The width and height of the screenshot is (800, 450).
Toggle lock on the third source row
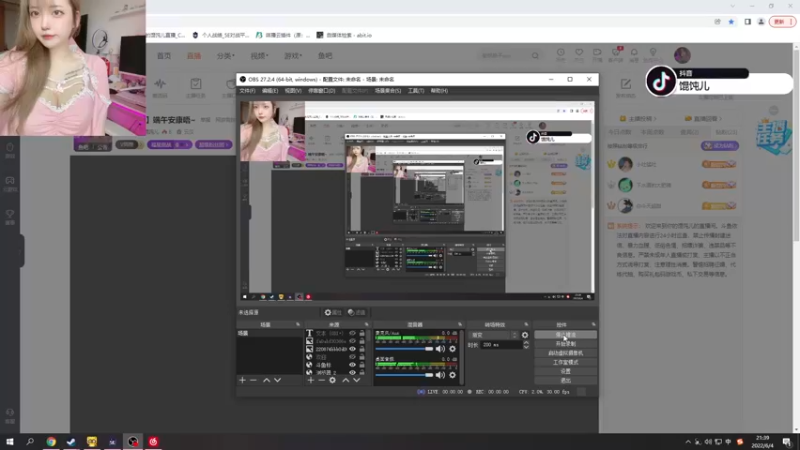click(362, 349)
